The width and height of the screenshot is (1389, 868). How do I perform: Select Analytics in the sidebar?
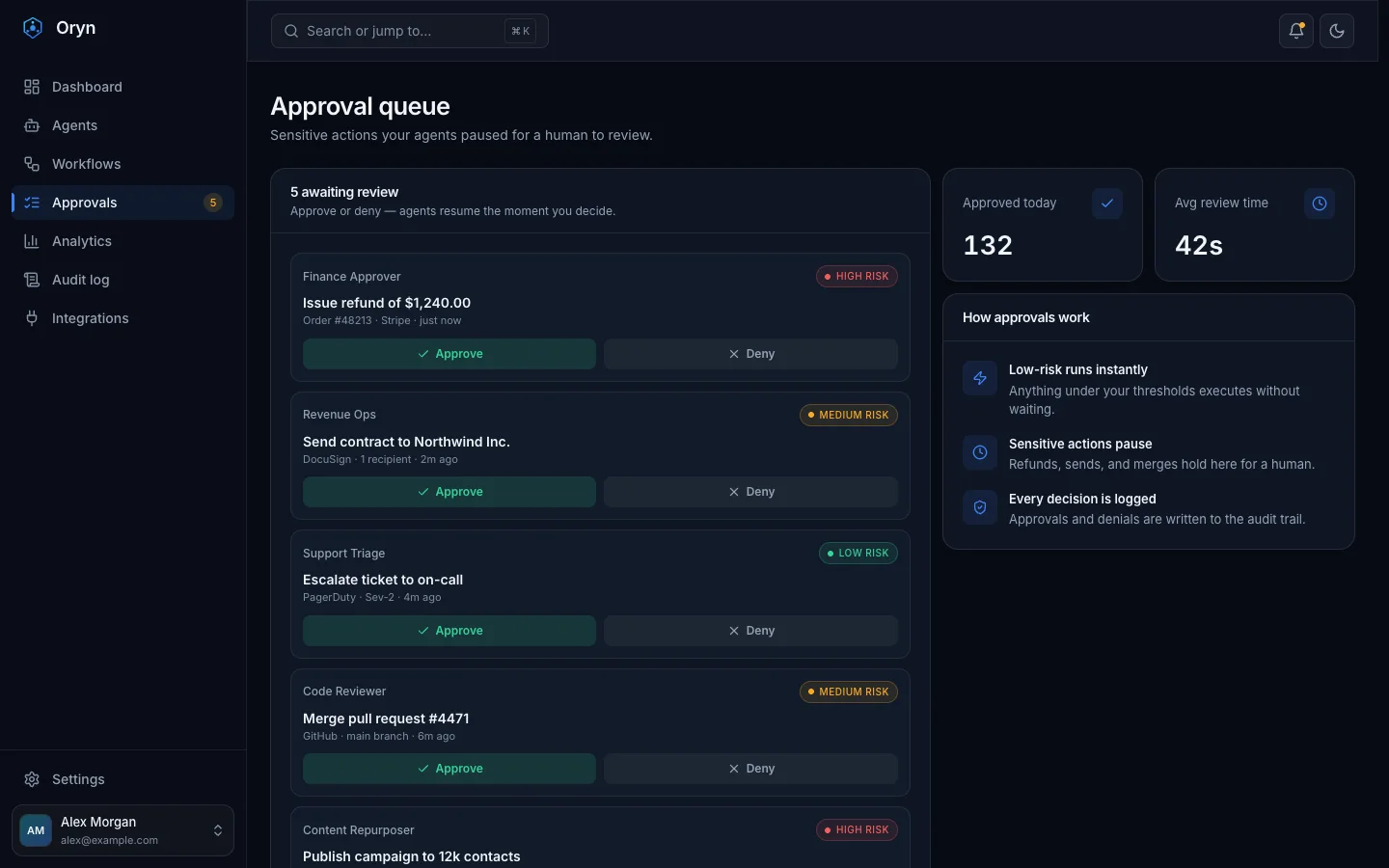[123, 241]
